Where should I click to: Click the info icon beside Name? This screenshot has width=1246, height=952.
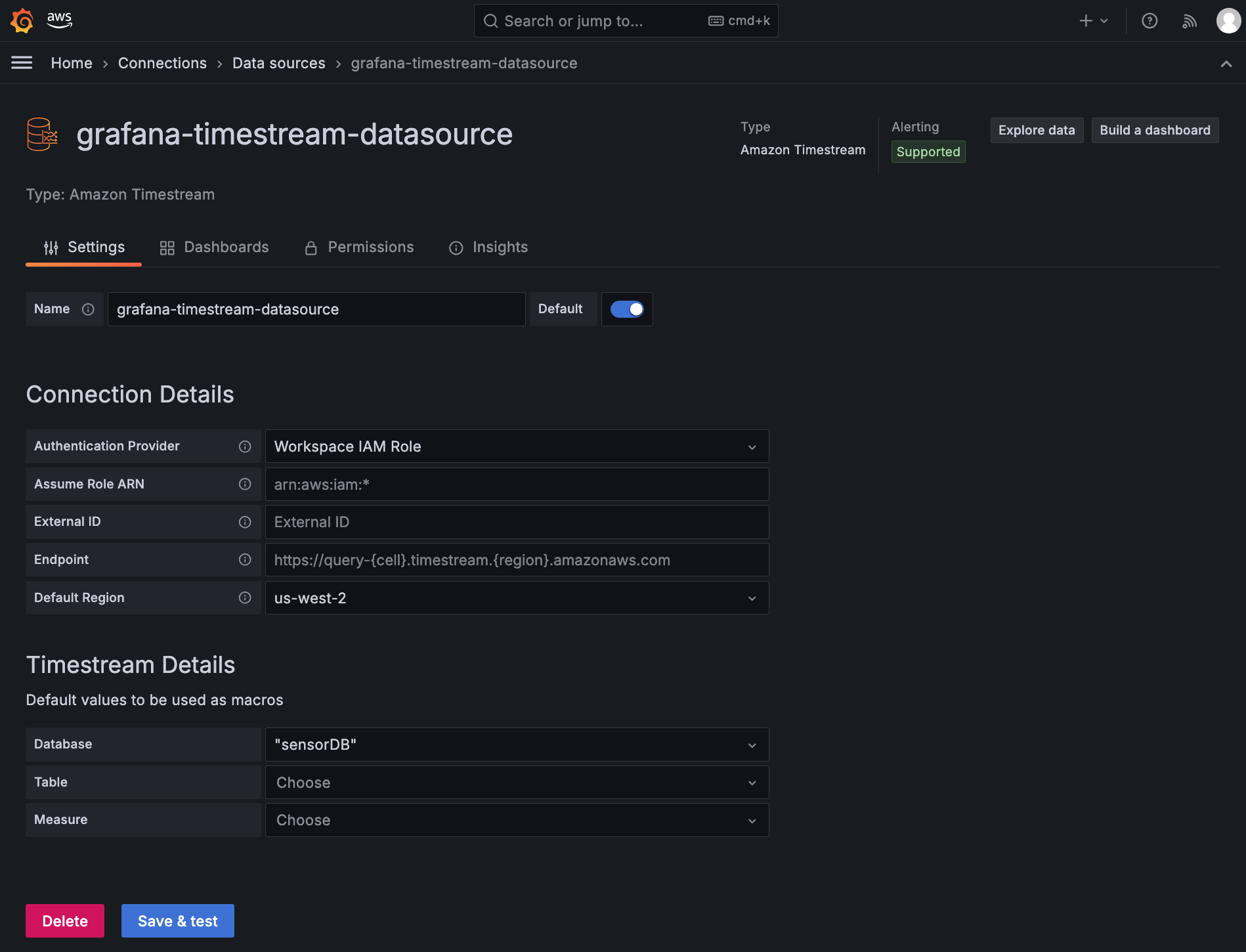(88, 309)
